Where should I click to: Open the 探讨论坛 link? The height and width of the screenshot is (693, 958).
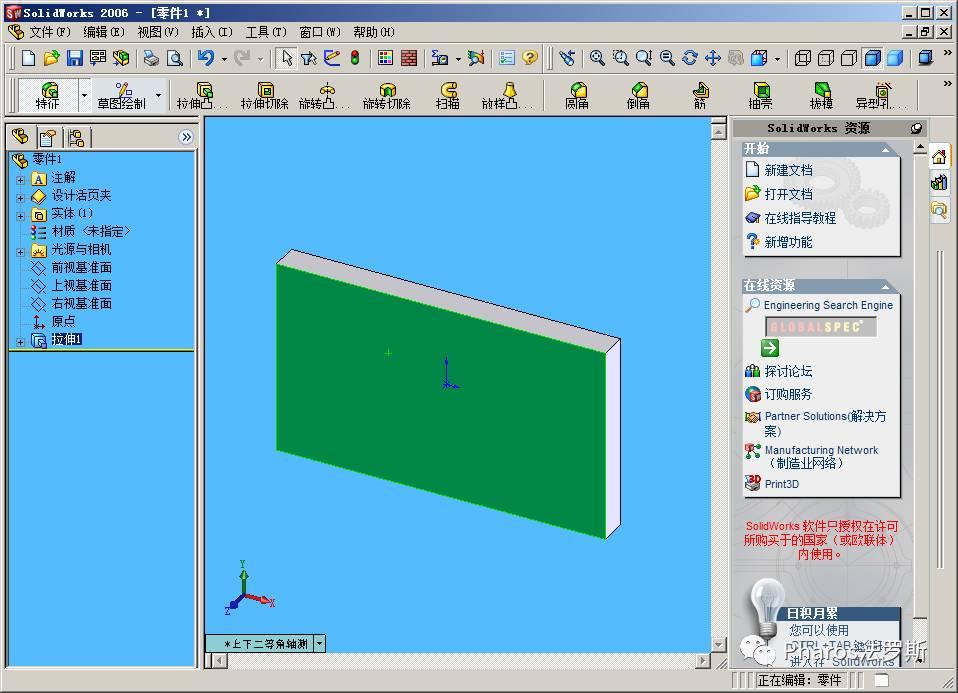(788, 371)
